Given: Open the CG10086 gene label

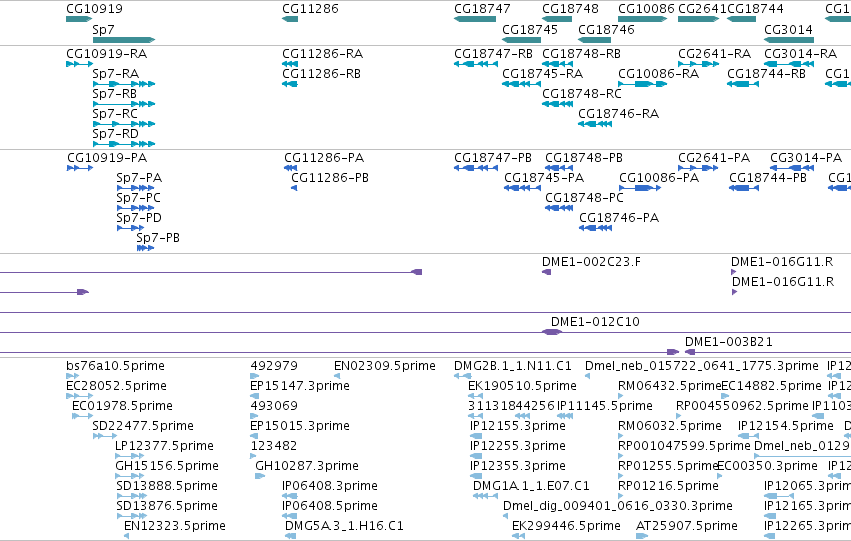Looking at the screenshot, I should pyautogui.click(x=646, y=9).
